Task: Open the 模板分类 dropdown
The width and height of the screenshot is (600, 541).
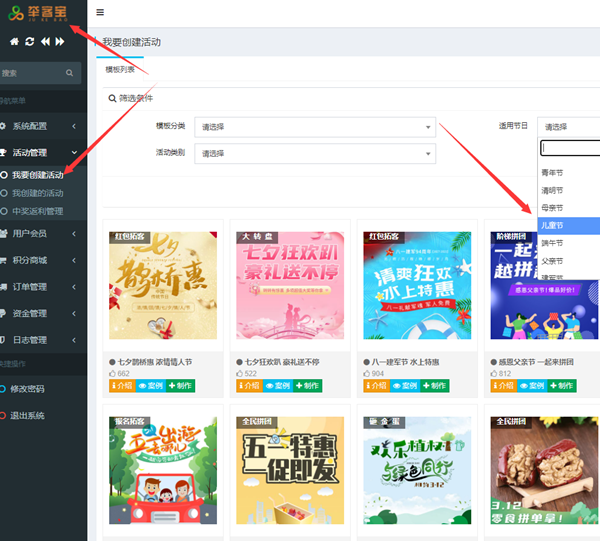Action: pos(315,127)
